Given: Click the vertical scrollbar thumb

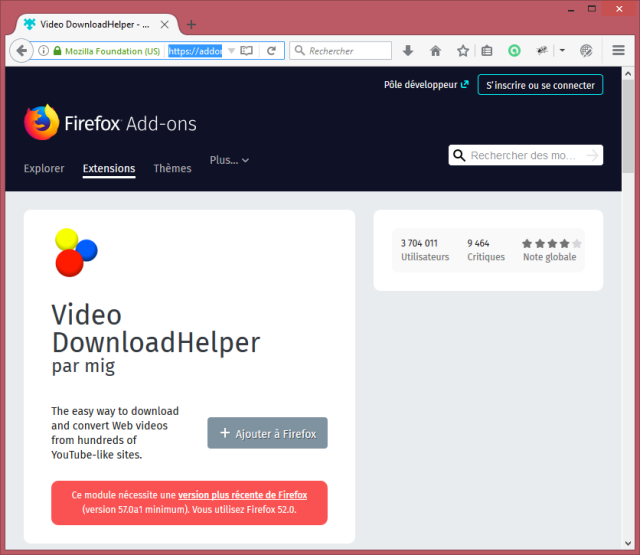Looking at the screenshot, I should (628, 127).
